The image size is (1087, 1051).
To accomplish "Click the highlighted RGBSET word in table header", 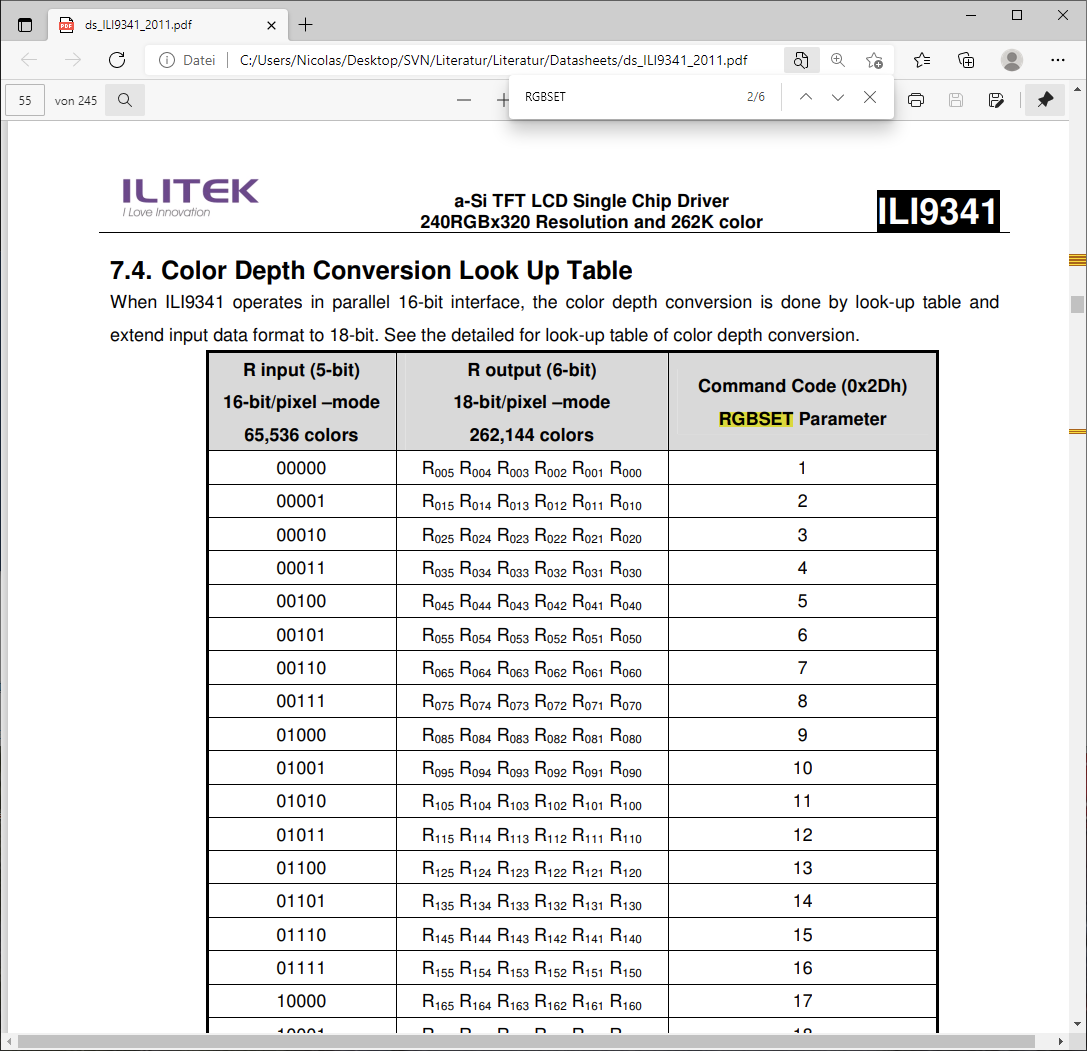I will 756,419.
